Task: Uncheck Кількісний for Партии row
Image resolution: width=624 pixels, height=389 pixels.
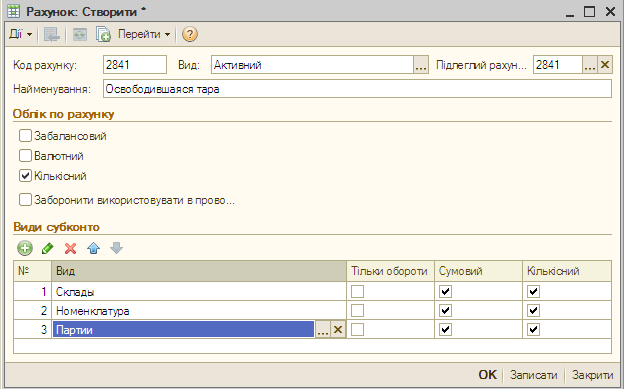Action: pyautogui.click(x=533, y=330)
